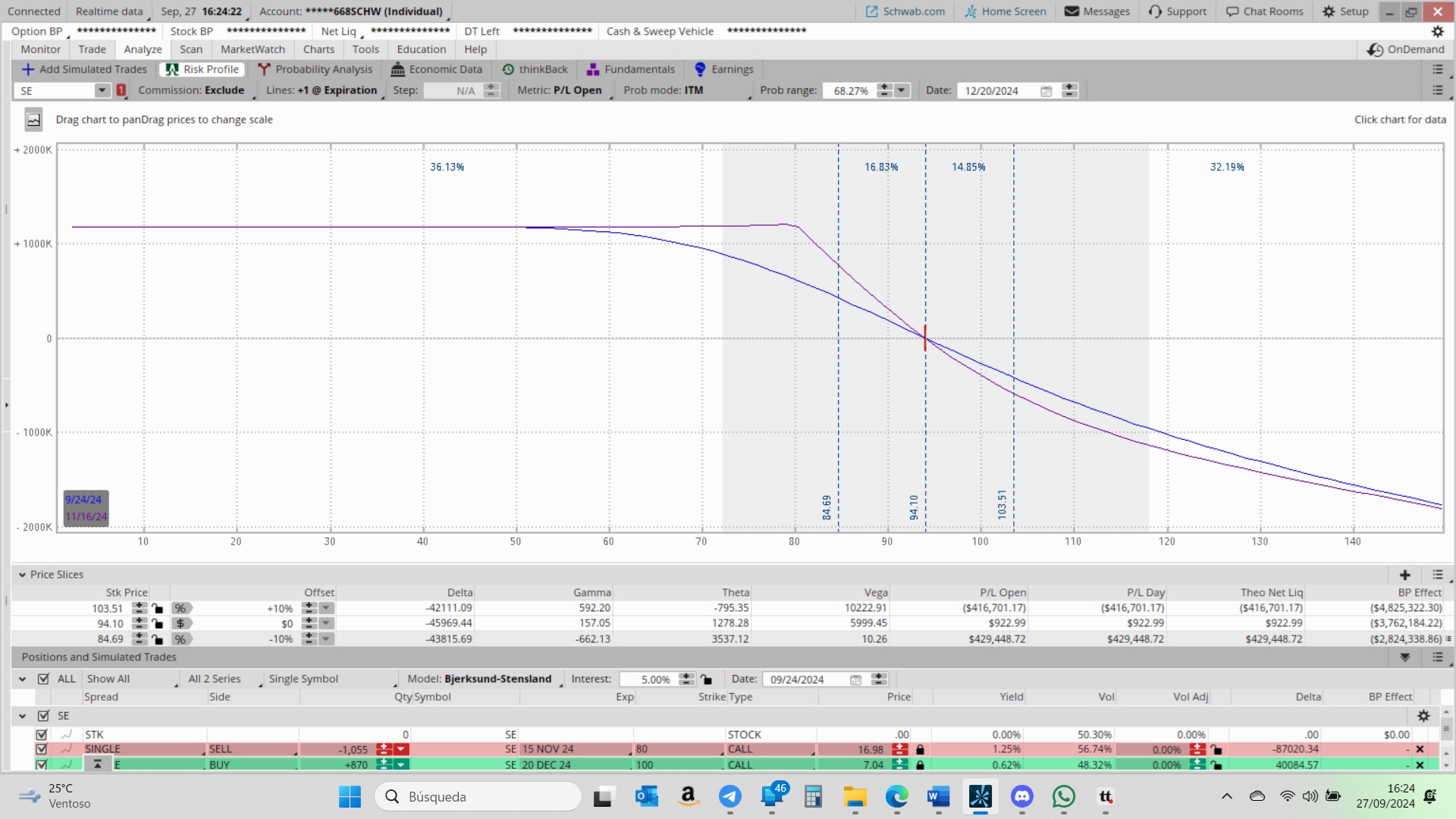Uncheck the SE group checkbox
The width and height of the screenshot is (1456, 819).
point(43,716)
